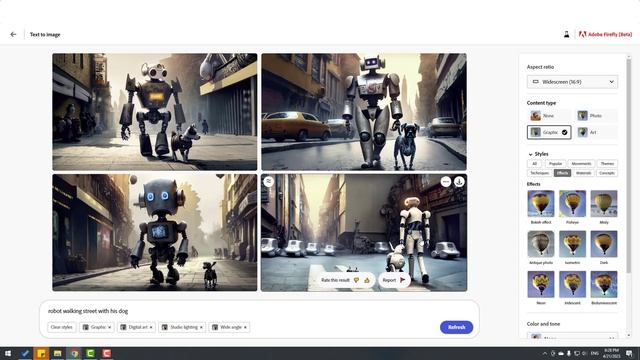Remove the Studio lighting style tag

coord(201,327)
